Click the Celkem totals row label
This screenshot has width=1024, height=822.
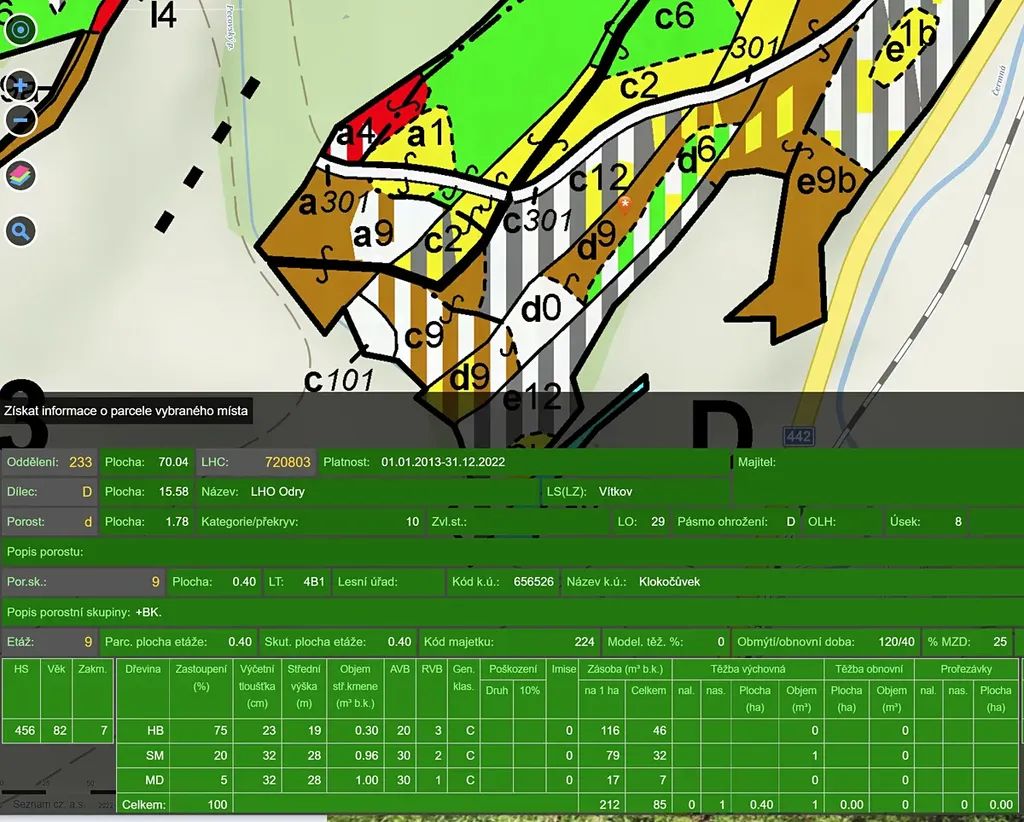point(141,804)
